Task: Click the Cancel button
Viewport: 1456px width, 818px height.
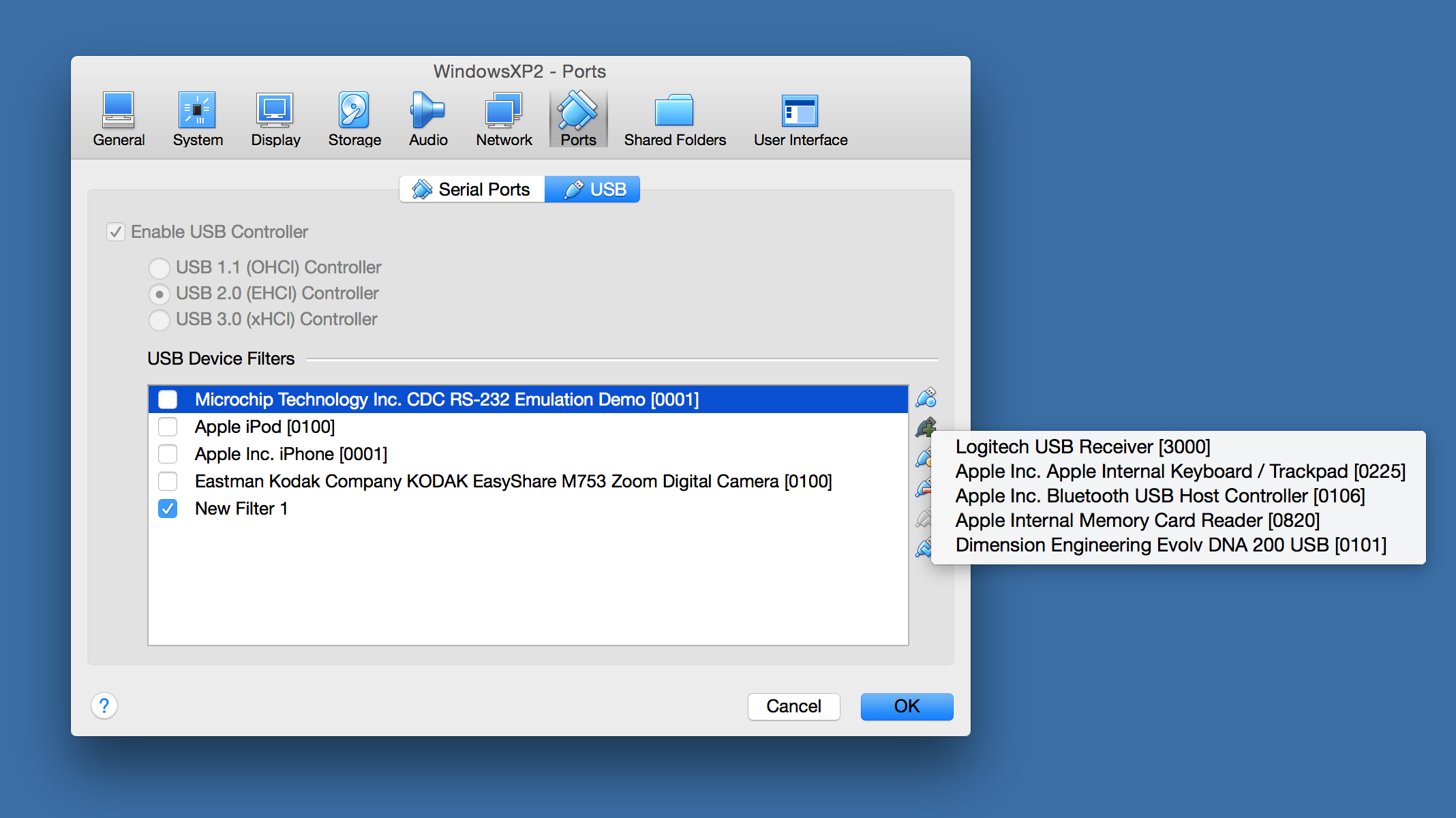Action: coord(793,706)
